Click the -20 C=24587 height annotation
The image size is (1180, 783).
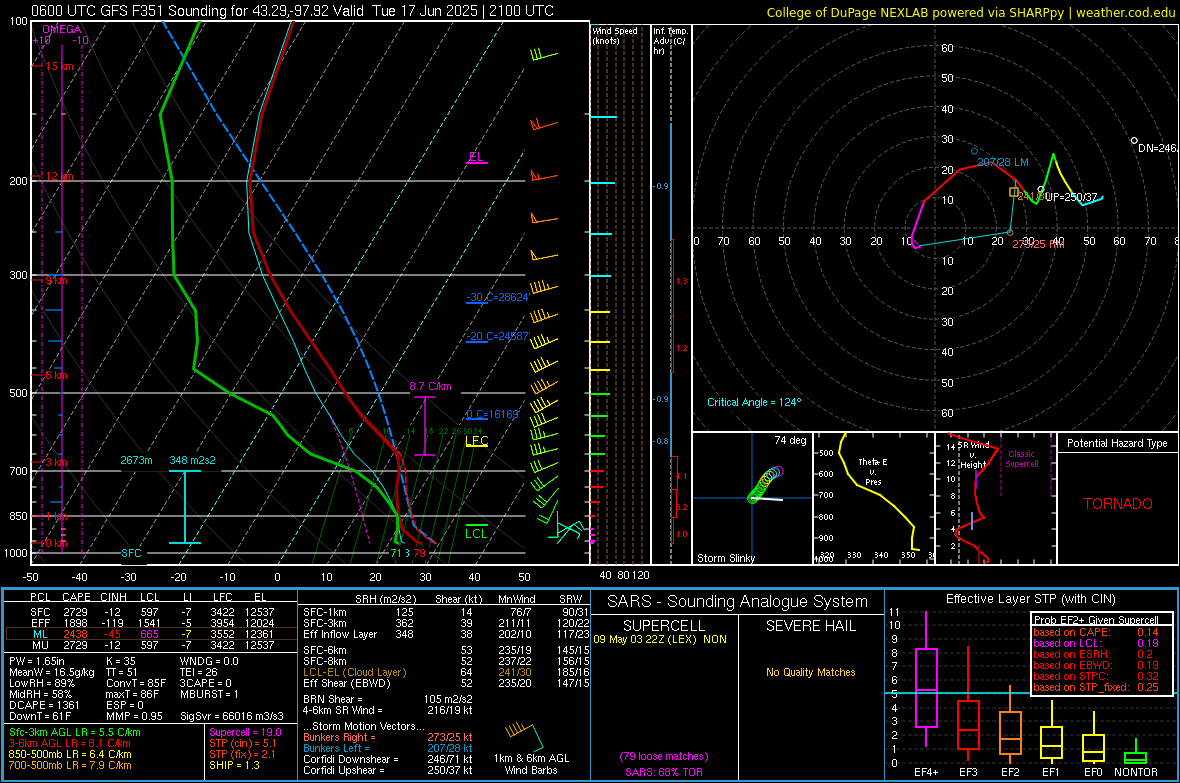(498, 336)
